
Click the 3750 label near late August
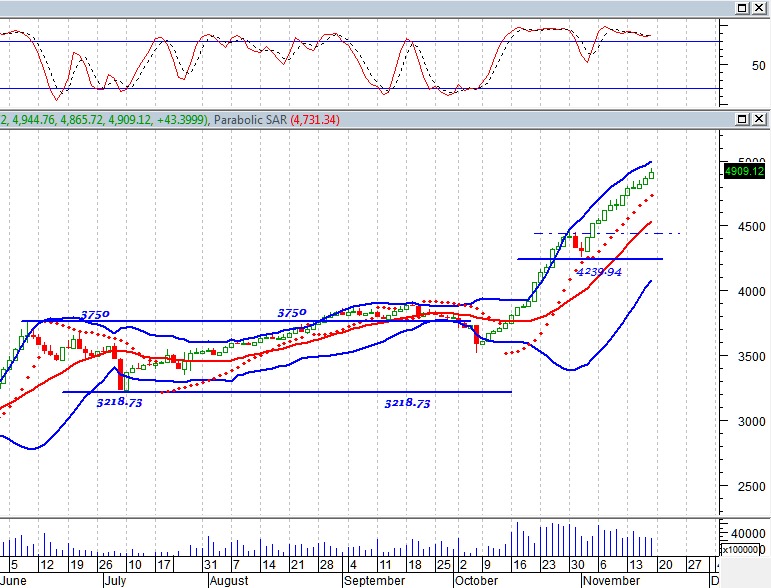point(291,312)
